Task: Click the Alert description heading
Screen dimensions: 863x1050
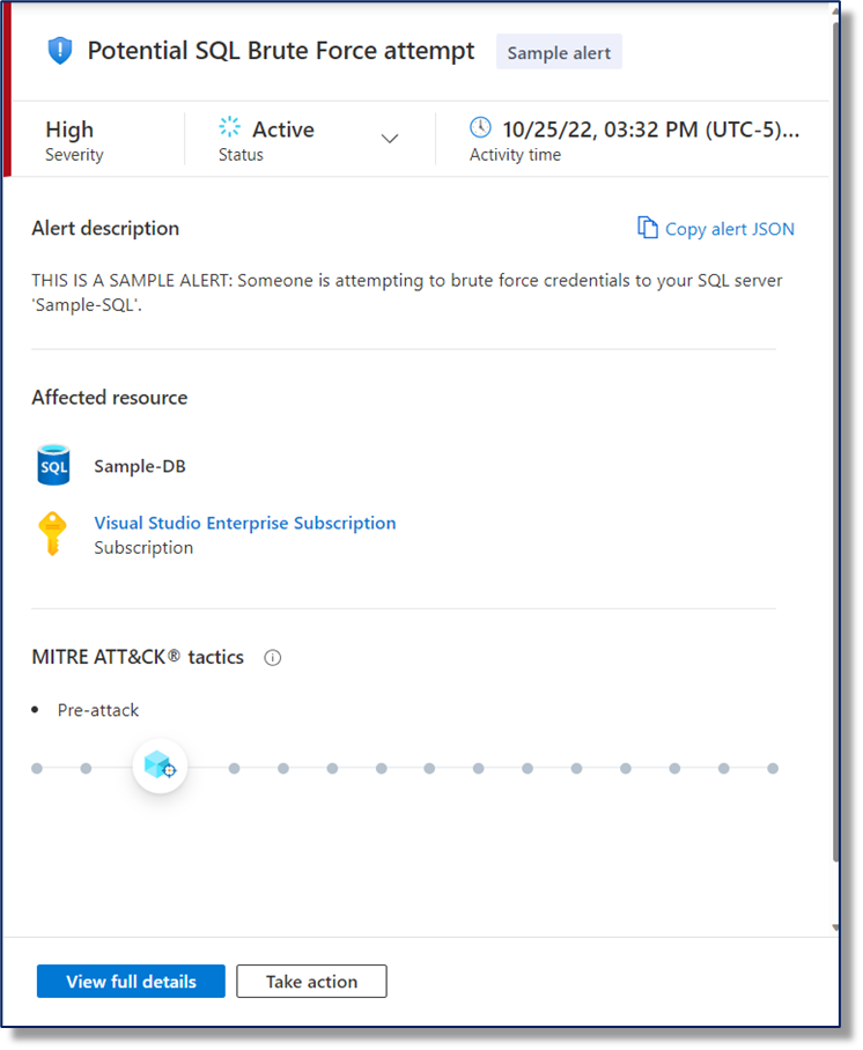Action: click(105, 228)
